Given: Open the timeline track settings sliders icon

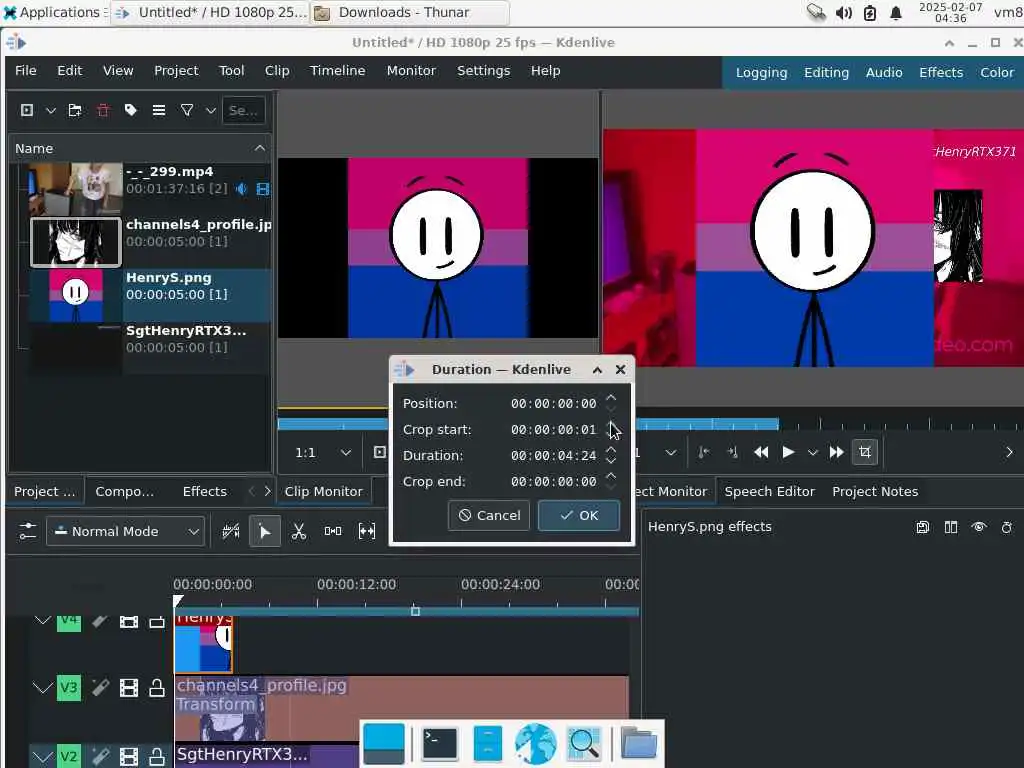Looking at the screenshot, I should 27,531.
